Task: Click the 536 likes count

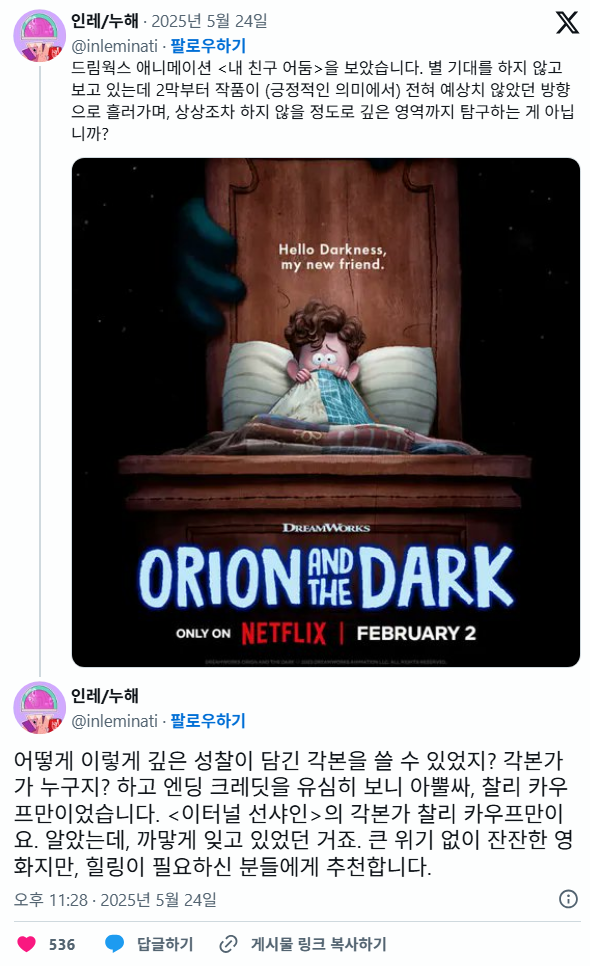Action: (62, 944)
